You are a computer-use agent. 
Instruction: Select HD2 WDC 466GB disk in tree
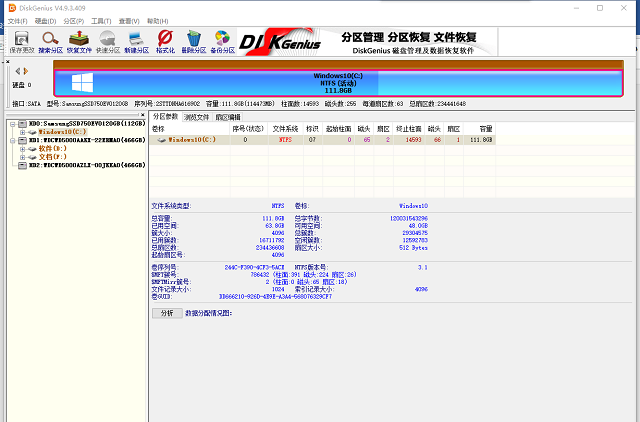pyautogui.click(x=87, y=165)
